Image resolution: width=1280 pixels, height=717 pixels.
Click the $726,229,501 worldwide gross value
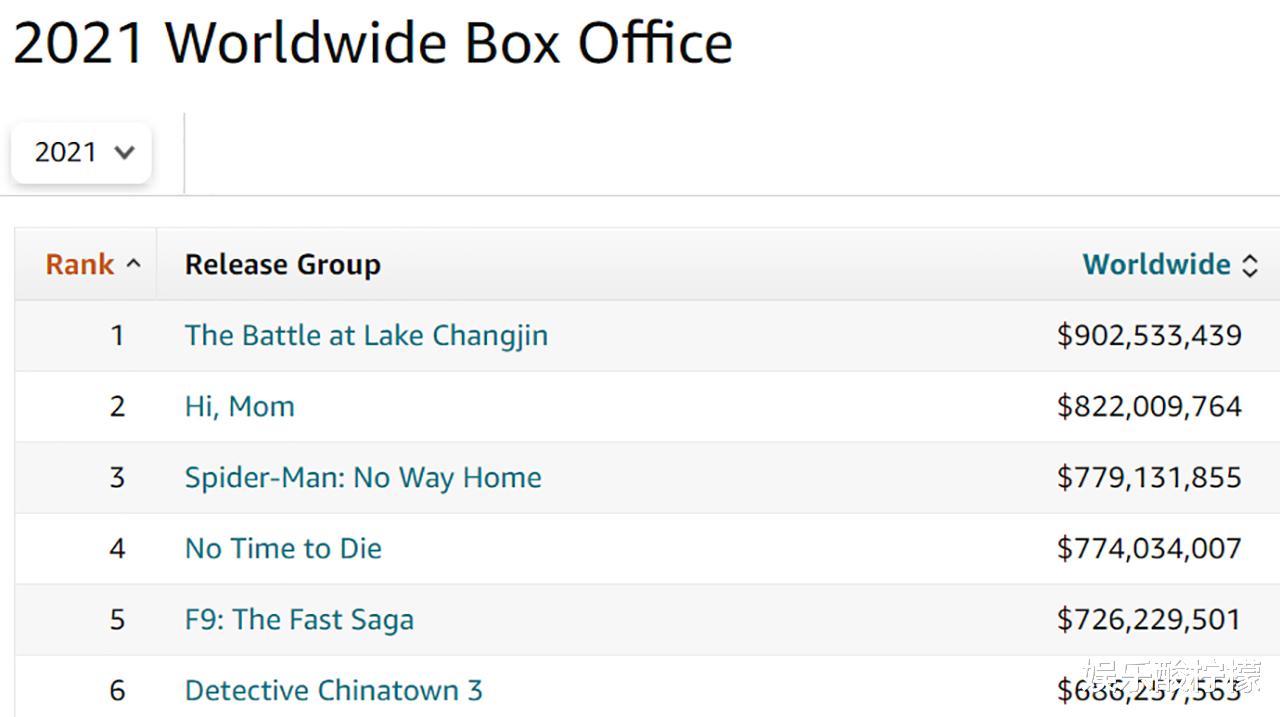pyautogui.click(x=1149, y=620)
